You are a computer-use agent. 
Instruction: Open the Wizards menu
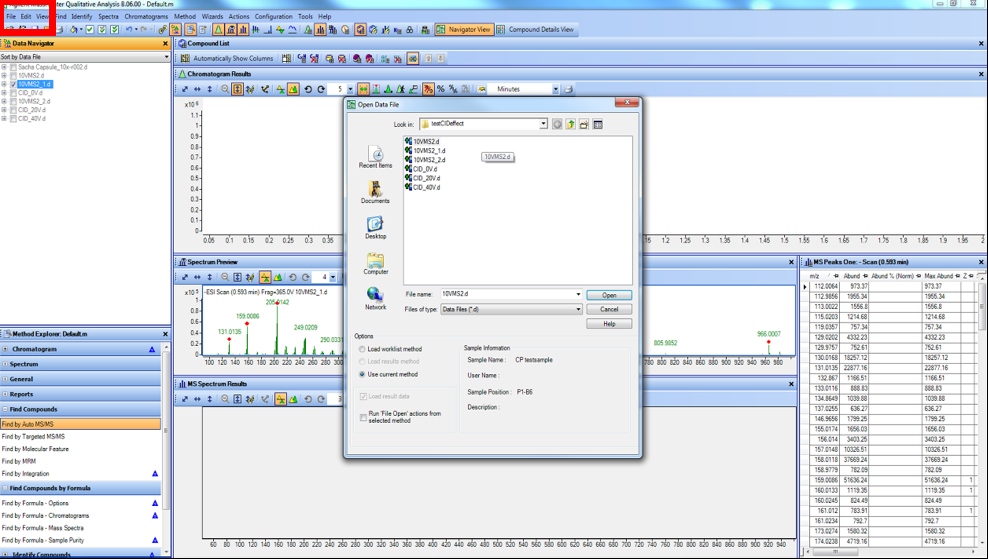pos(212,17)
